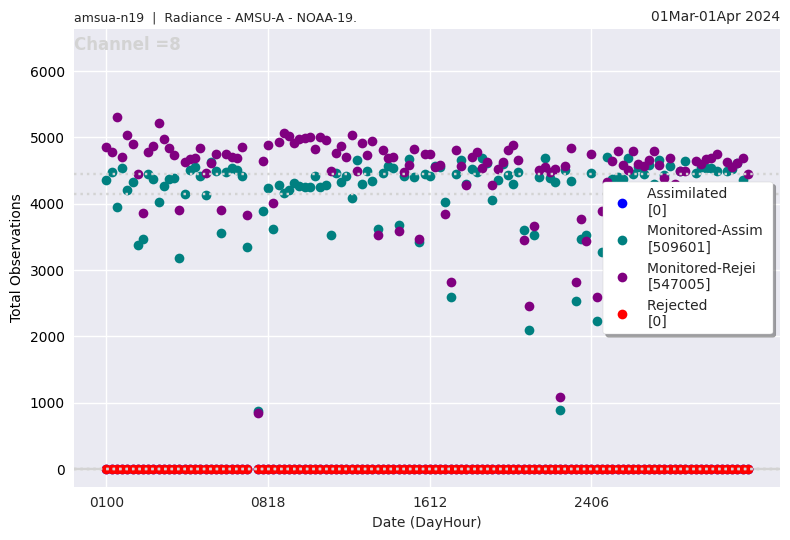Click the amsua-n19 Radiance plot title
The image size is (790, 540).
point(215,18)
